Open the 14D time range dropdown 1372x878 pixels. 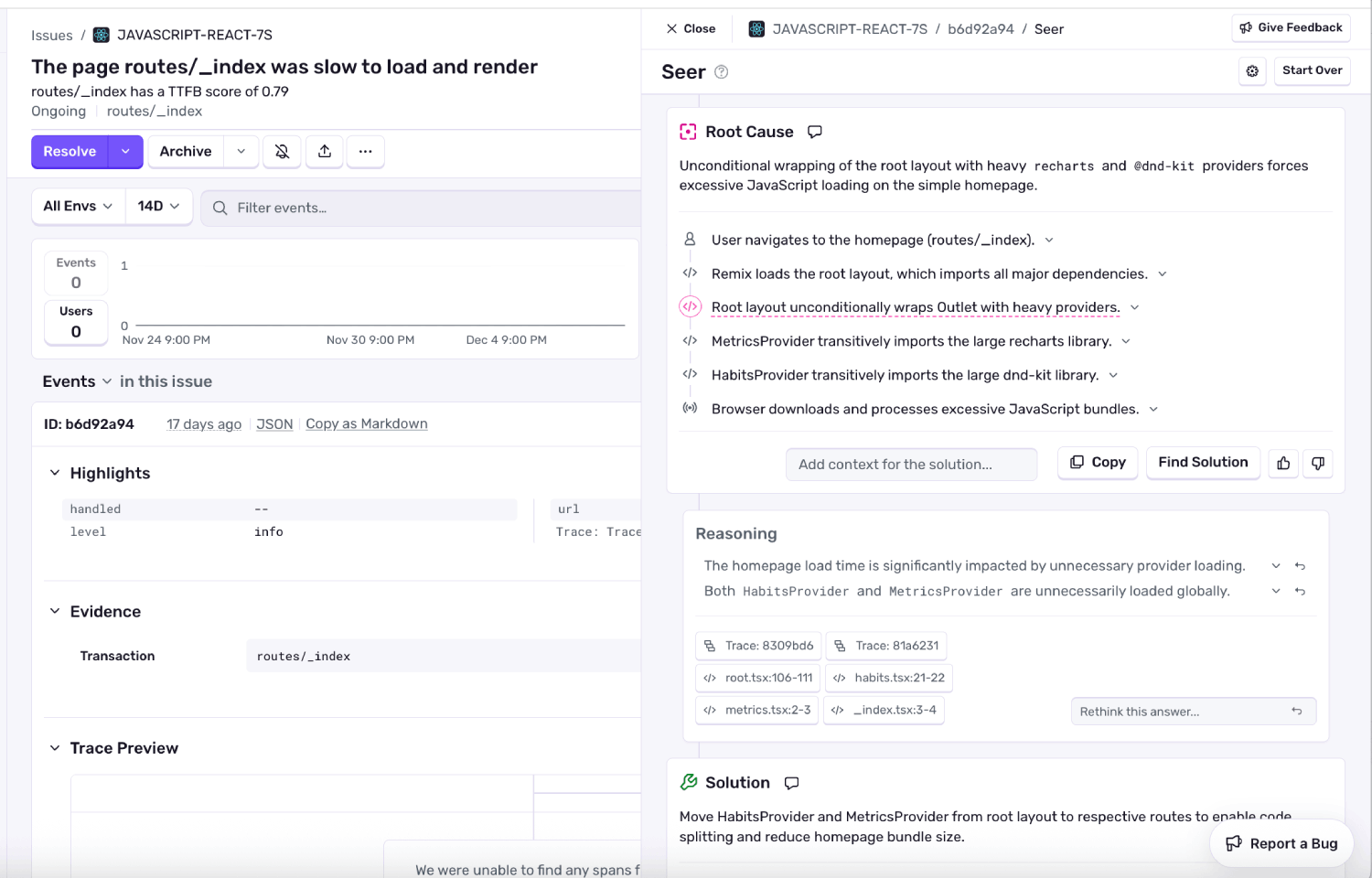[x=156, y=206]
